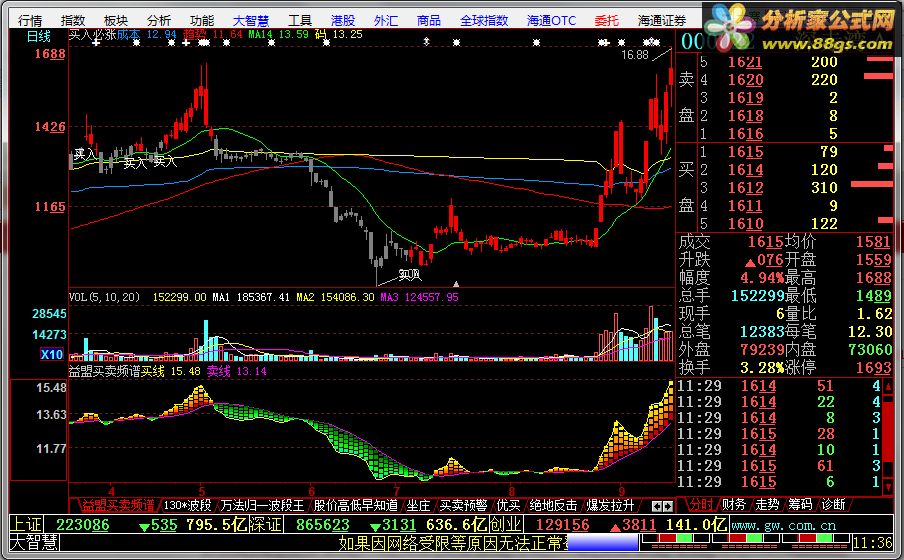This screenshot has width=904, height=560.
Task: Open the 行情 menu
Action: (30, 21)
